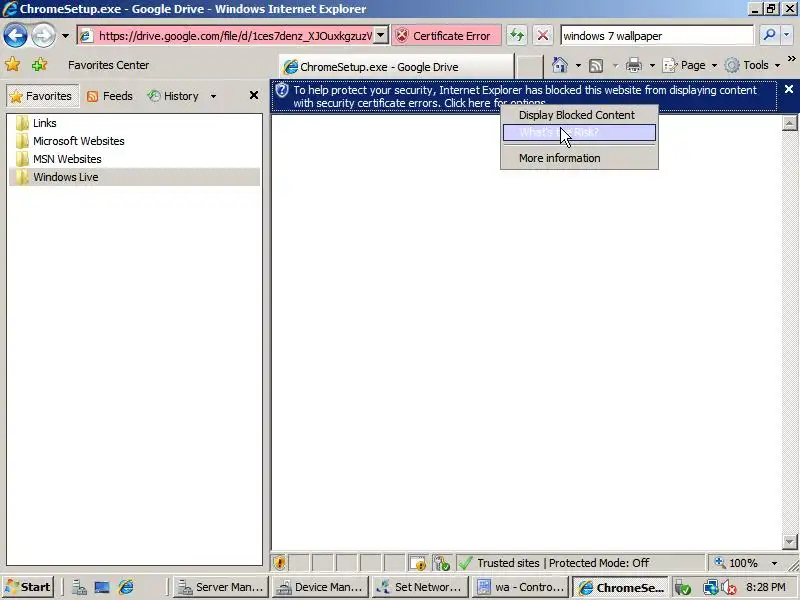Open the MSN Websites folder
This screenshot has height=600, width=800.
[134, 159]
